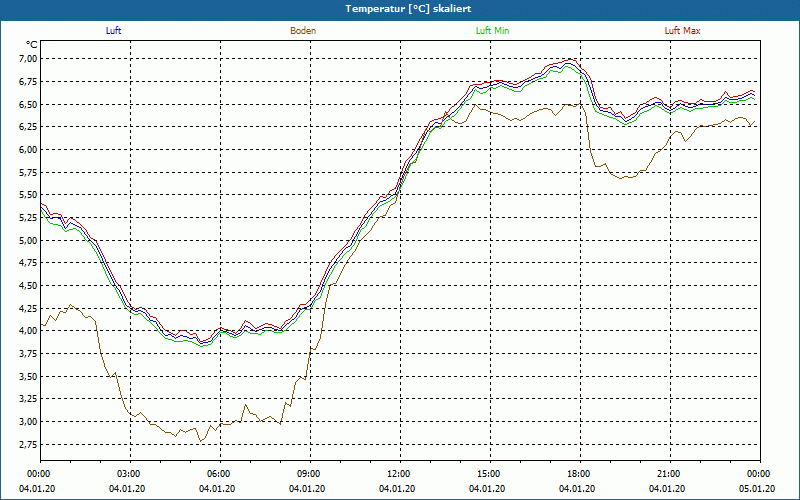800x500 pixels.
Task: Click the 3,25 y-axis value
Action: click(28, 399)
